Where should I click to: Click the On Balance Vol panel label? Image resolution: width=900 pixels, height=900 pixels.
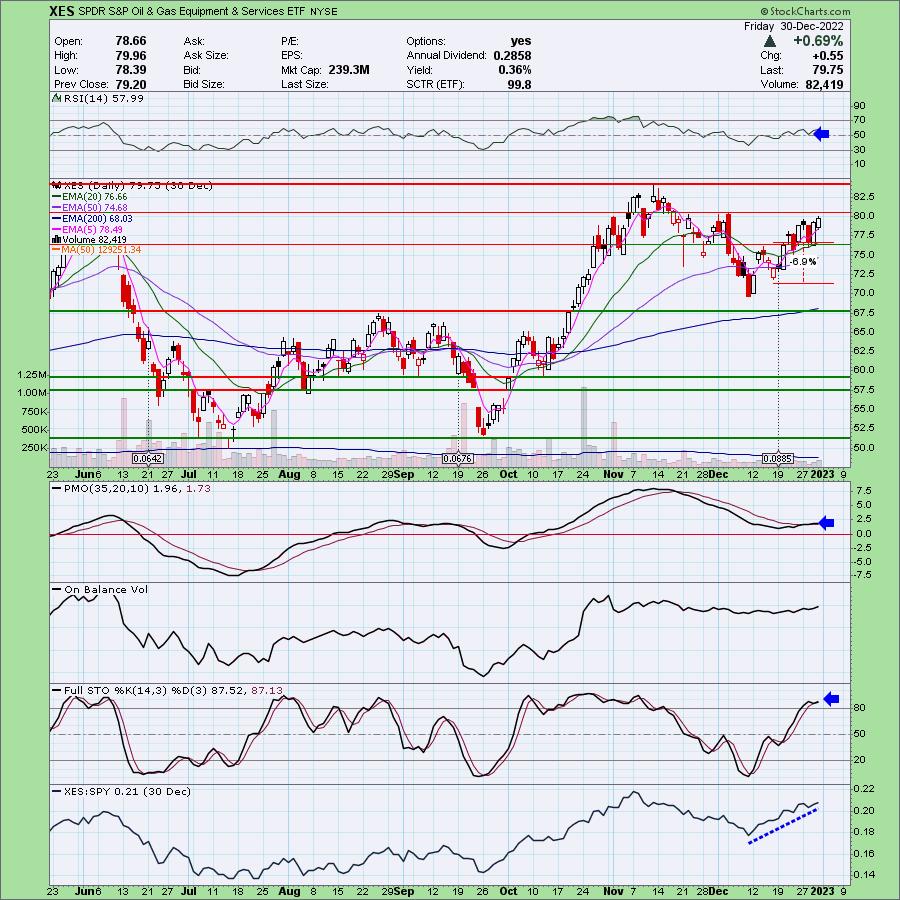100,589
